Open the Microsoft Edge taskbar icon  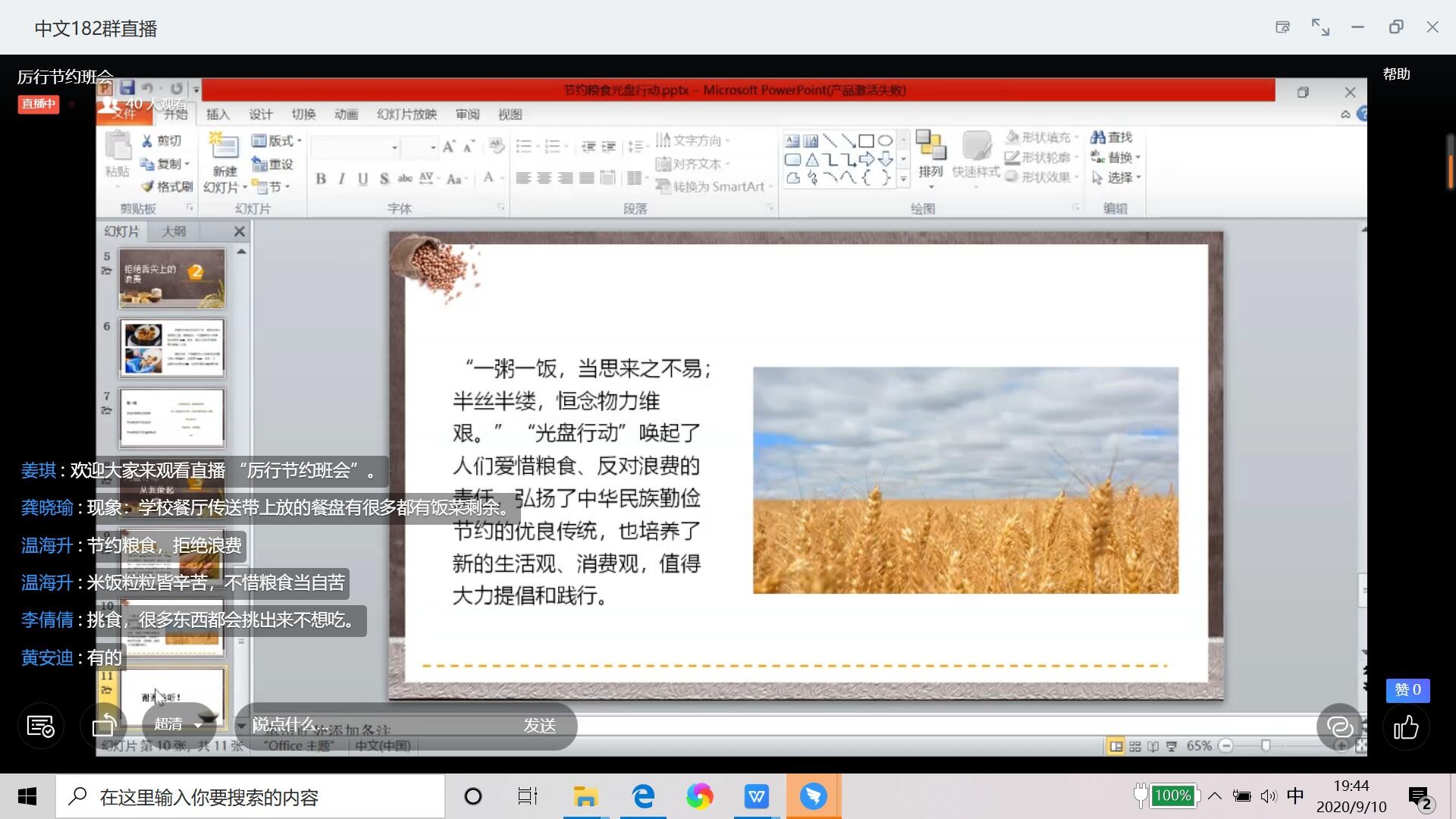[x=643, y=796]
